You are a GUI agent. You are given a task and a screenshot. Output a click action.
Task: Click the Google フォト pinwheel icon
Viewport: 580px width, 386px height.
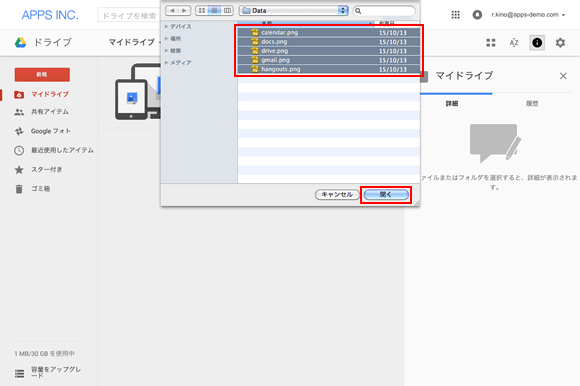pos(19,131)
